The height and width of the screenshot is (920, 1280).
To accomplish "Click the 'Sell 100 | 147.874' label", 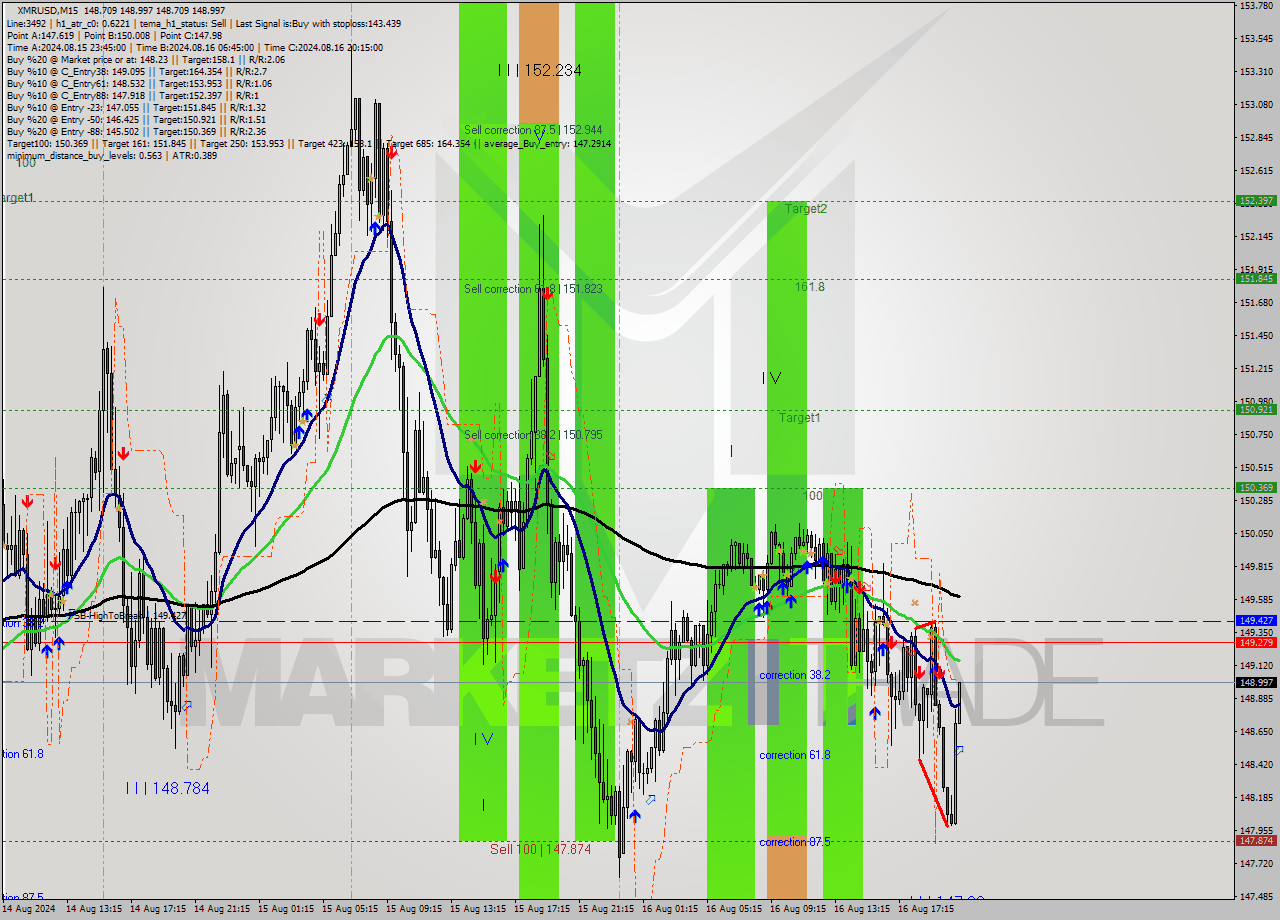I will pos(540,849).
